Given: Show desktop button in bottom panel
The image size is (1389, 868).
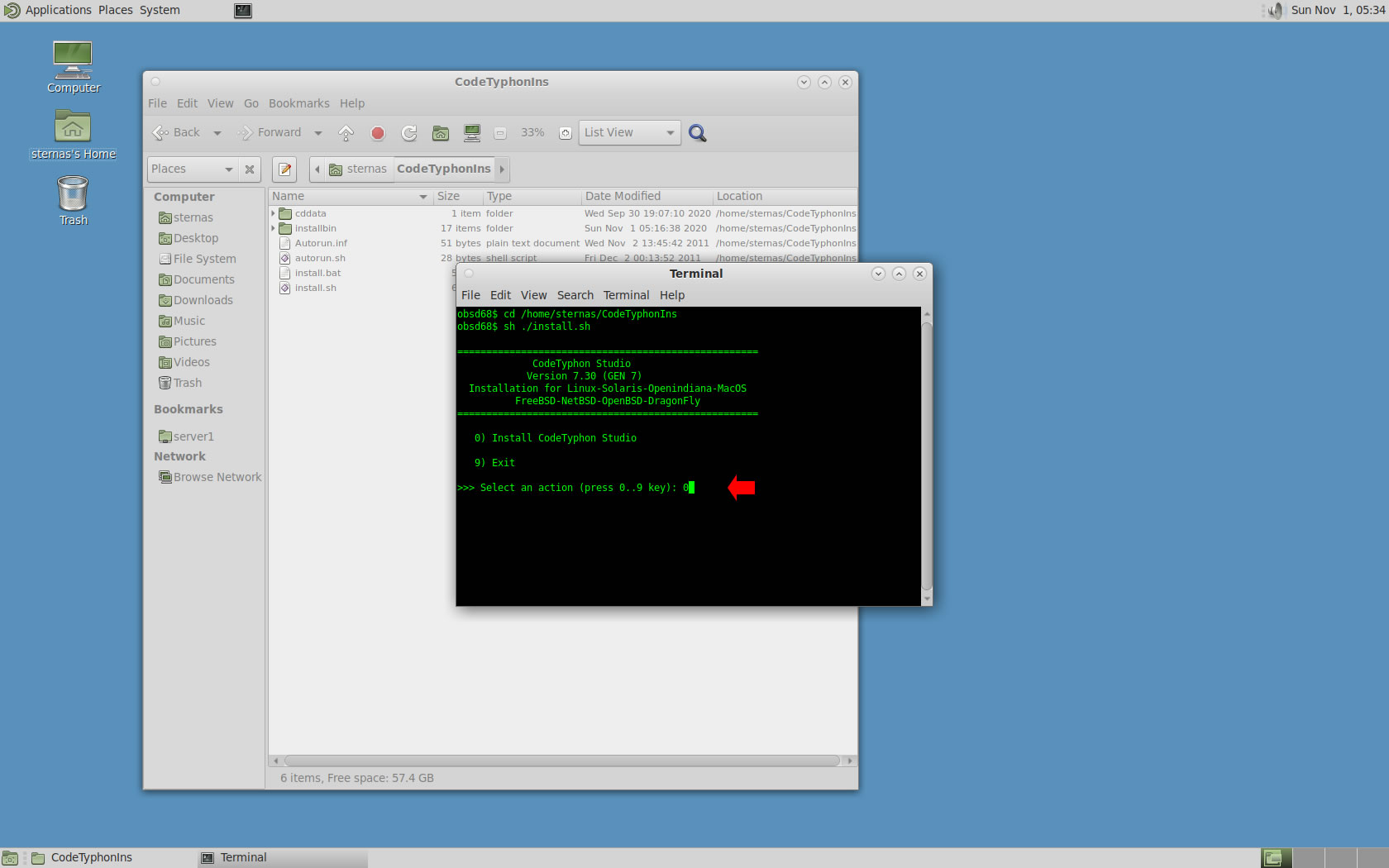Looking at the screenshot, I should click(x=10, y=858).
